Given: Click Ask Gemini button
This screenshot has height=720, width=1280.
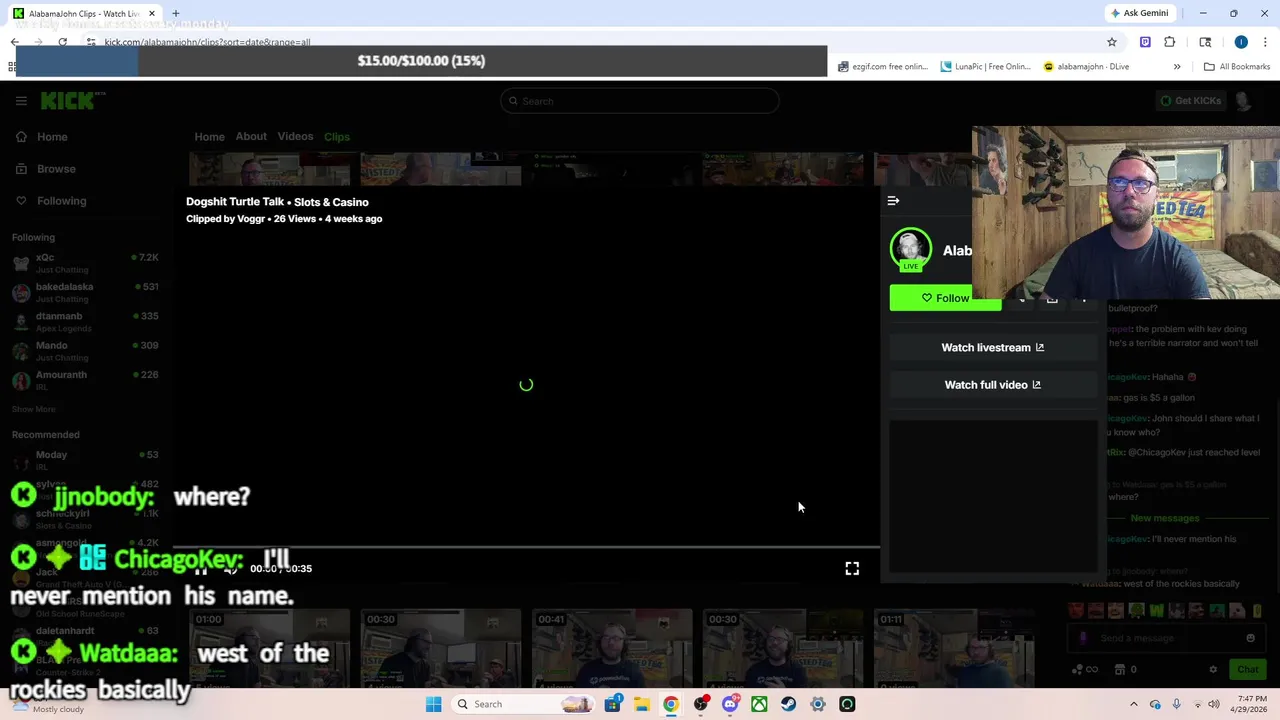Looking at the screenshot, I should pyautogui.click(x=1139, y=13).
